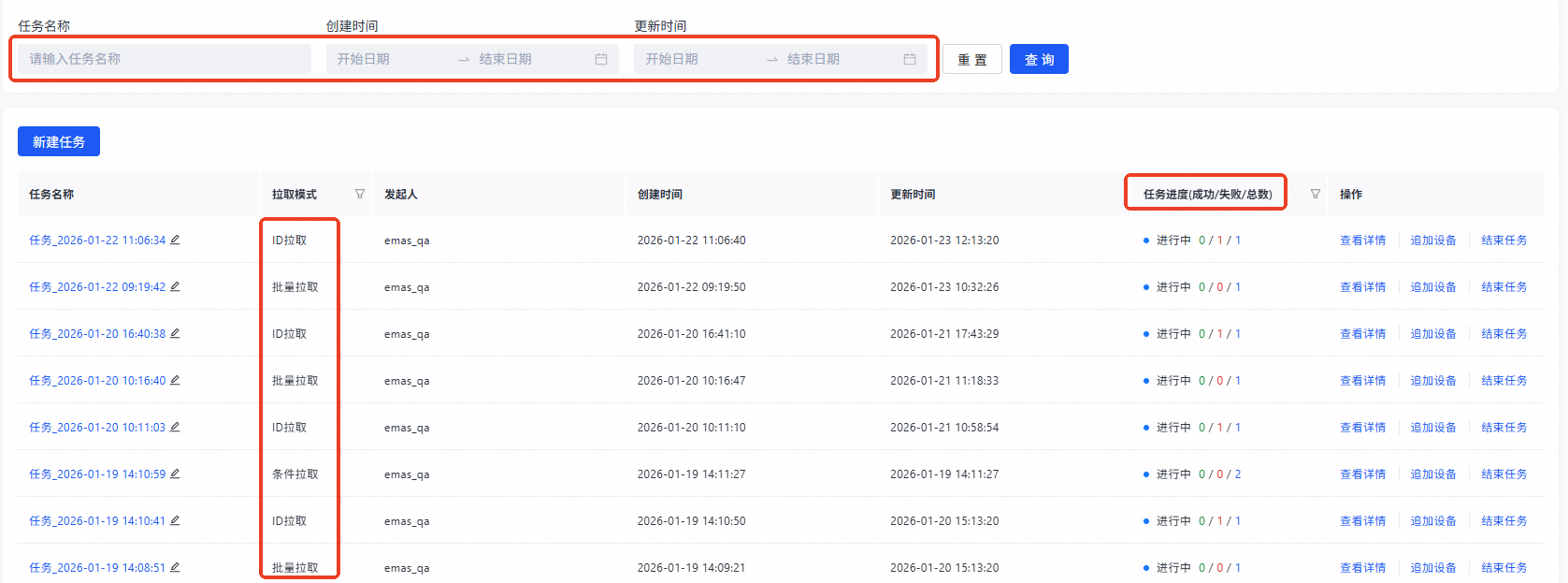View 查看详情 for task created 2026-01-22 09:19:50

(x=1362, y=287)
